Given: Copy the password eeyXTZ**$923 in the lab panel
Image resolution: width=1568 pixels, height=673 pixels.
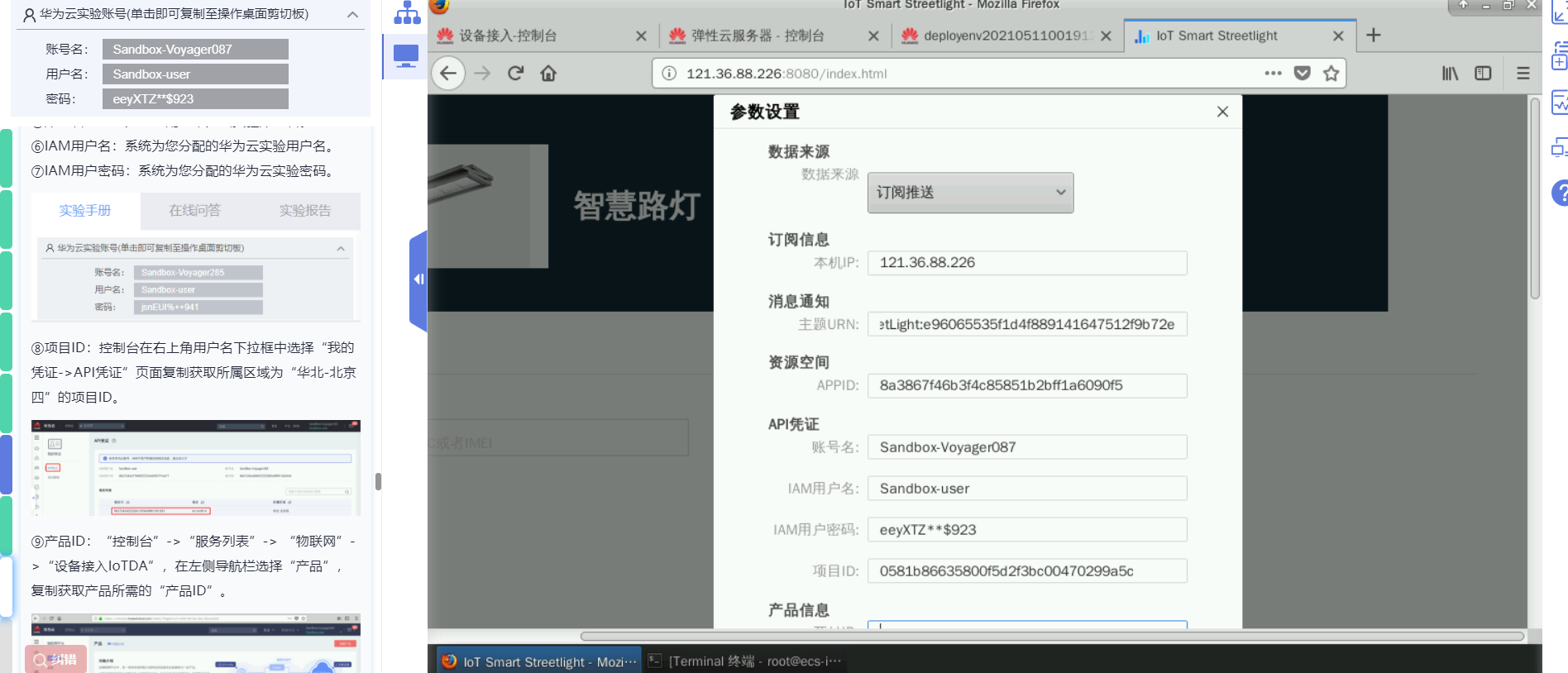Looking at the screenshot, I should (195, 99).
